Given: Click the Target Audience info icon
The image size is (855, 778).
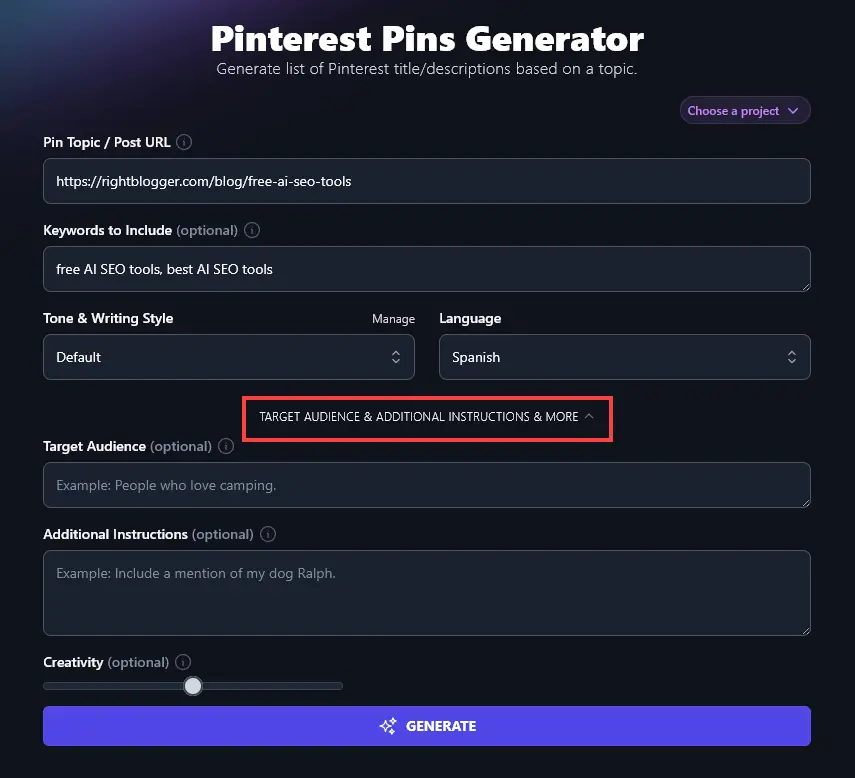Looking at the screenshot, I should 225,446.
